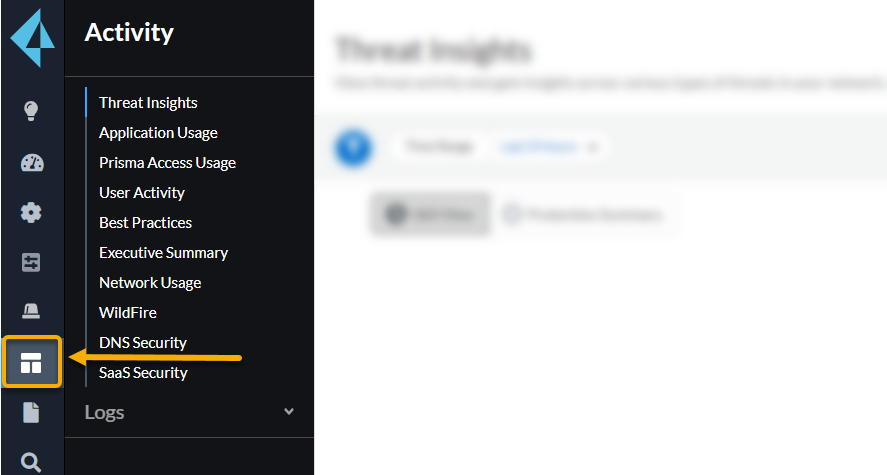Open the document Reports sidebar icon
This screenshot has height=475, width=887.
31,412
